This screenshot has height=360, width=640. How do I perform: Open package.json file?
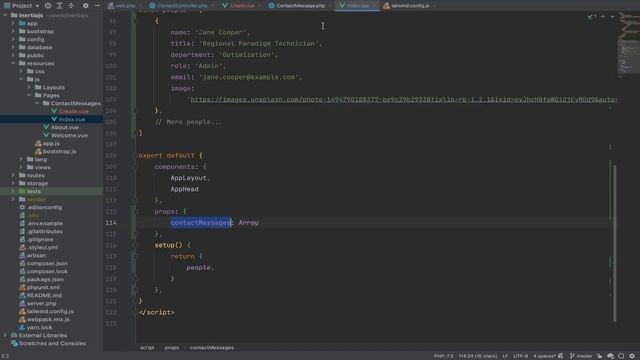[45, 280]
